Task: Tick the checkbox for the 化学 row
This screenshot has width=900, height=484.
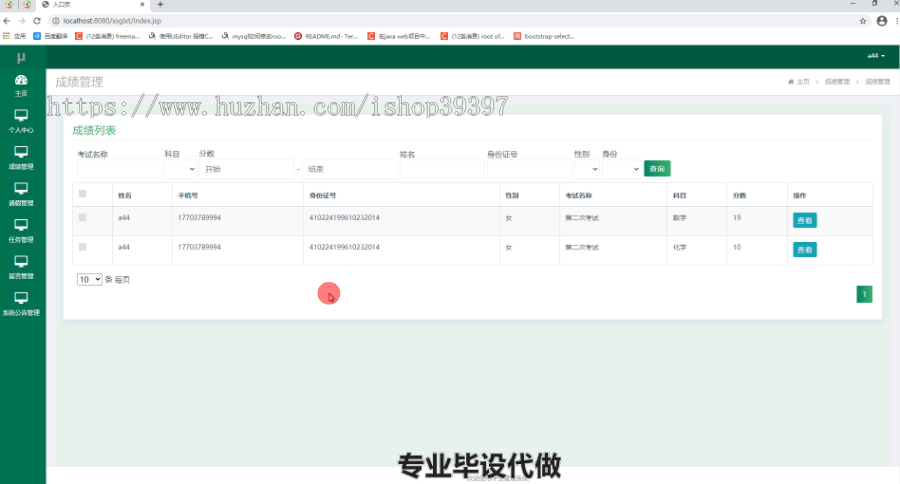Action: click(83, 247)
